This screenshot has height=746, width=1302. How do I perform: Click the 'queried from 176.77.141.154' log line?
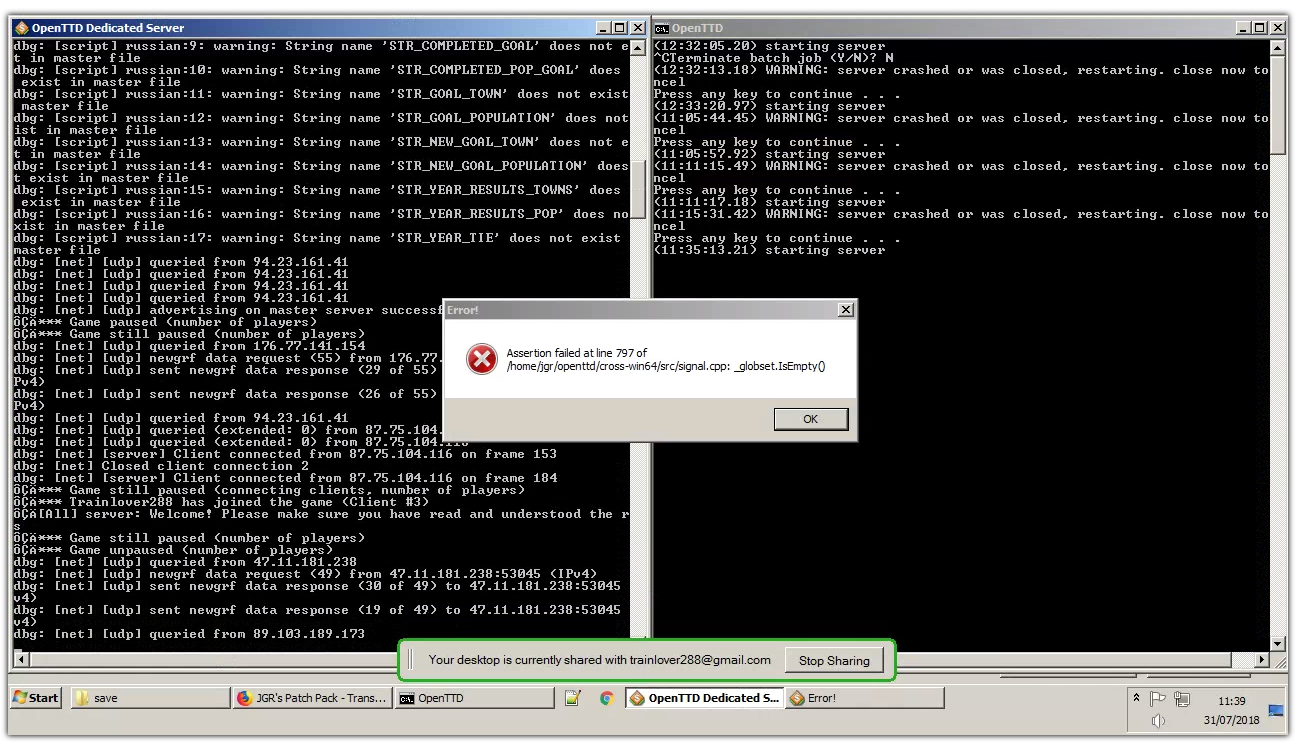coord(189,346)
